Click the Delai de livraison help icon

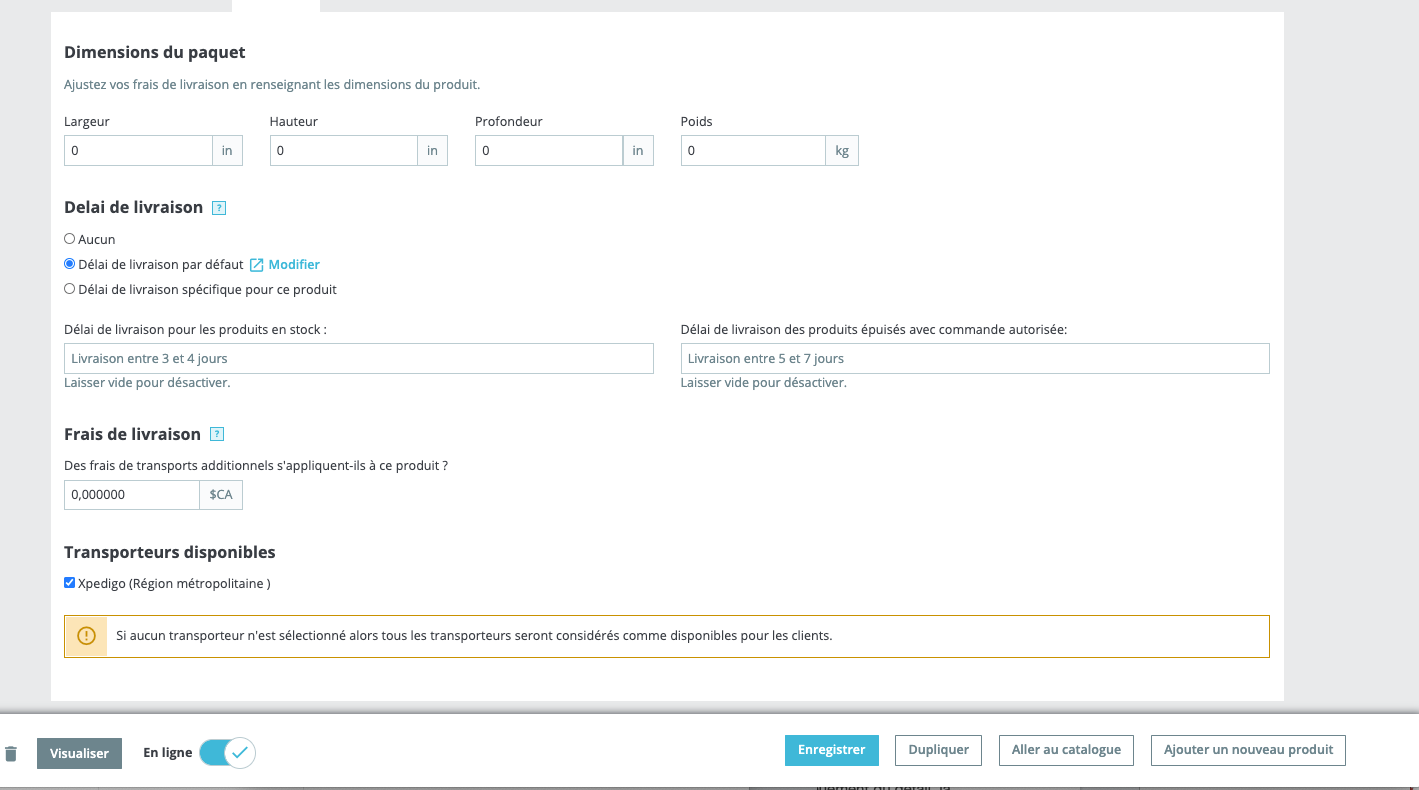pos(219,208)
